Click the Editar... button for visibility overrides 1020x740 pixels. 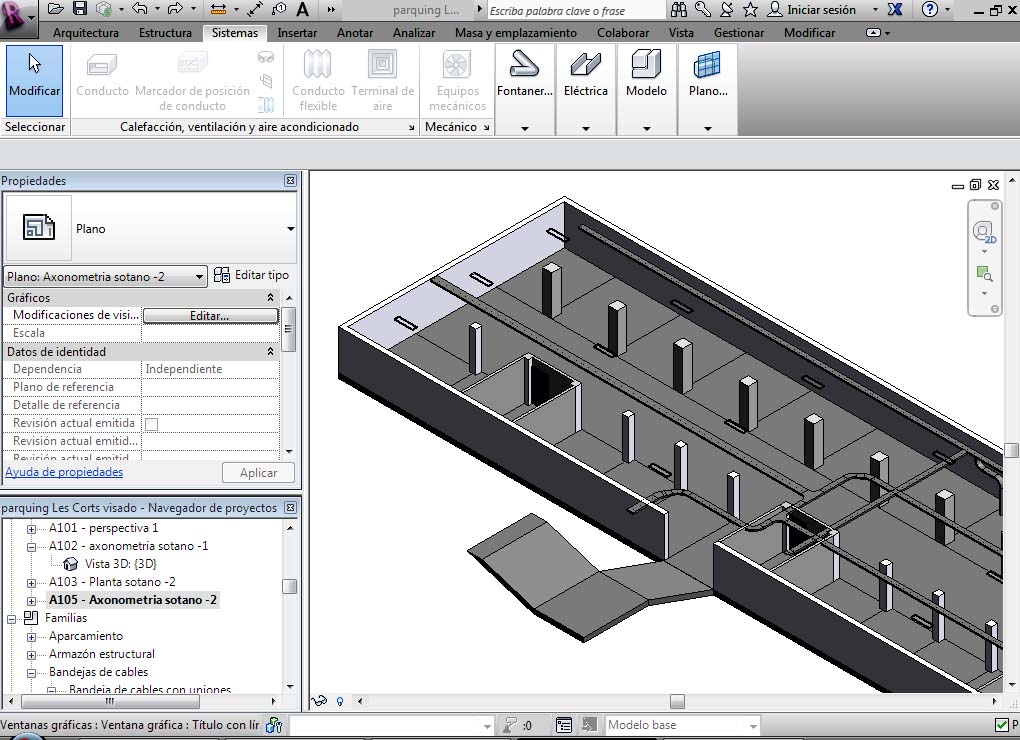(210, 315)
